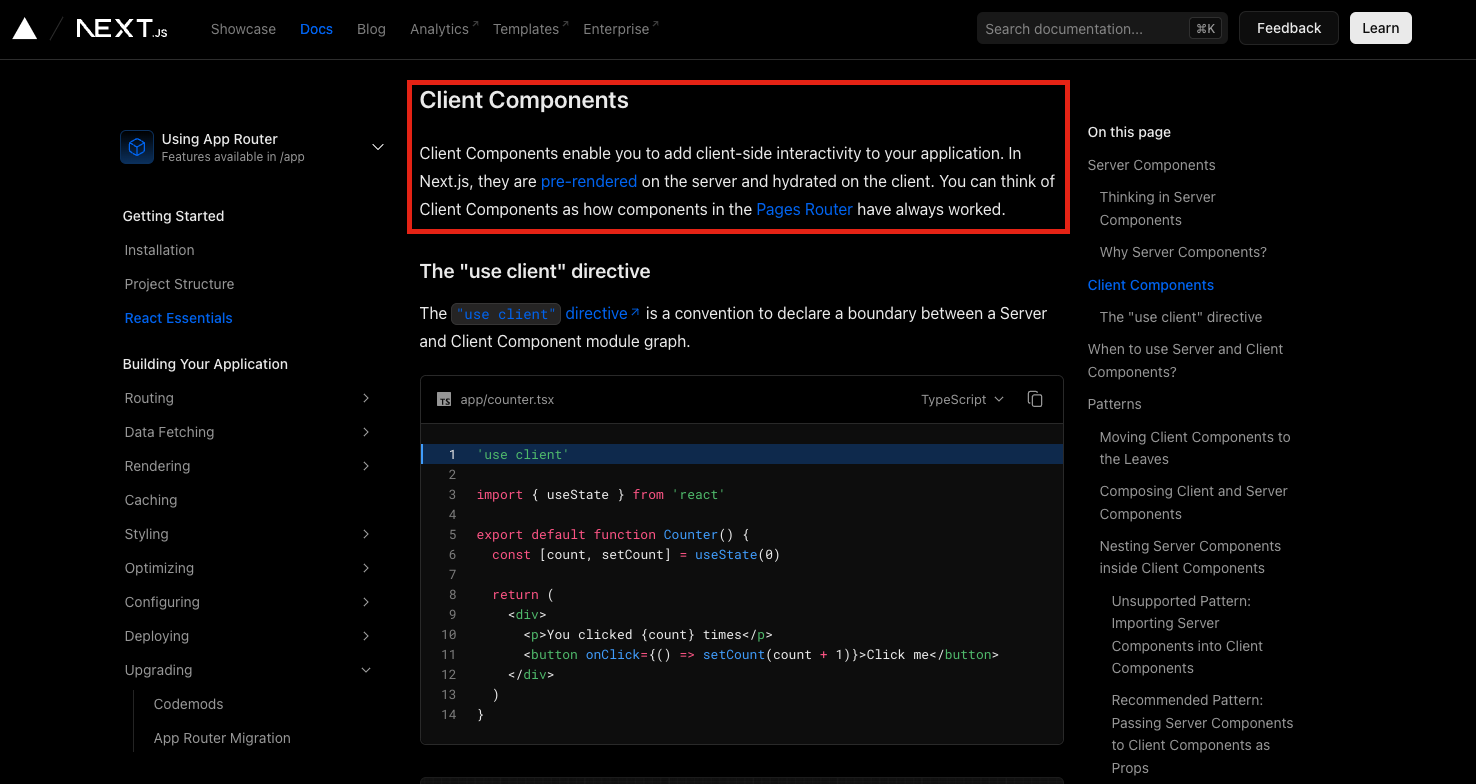Select React Essentials in the sidebar
1476x784 pixels.
178,318
